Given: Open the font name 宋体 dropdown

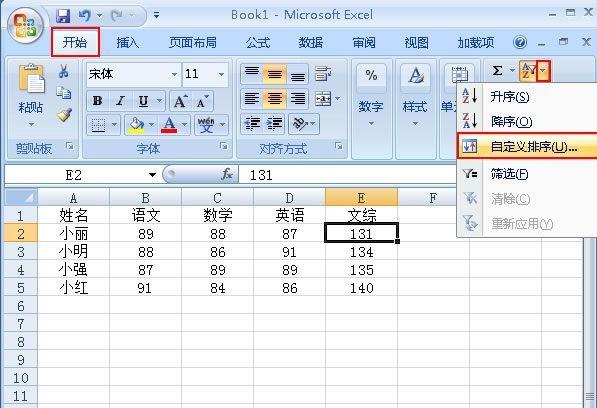Looking at the screenshot, I should [174, 74].
